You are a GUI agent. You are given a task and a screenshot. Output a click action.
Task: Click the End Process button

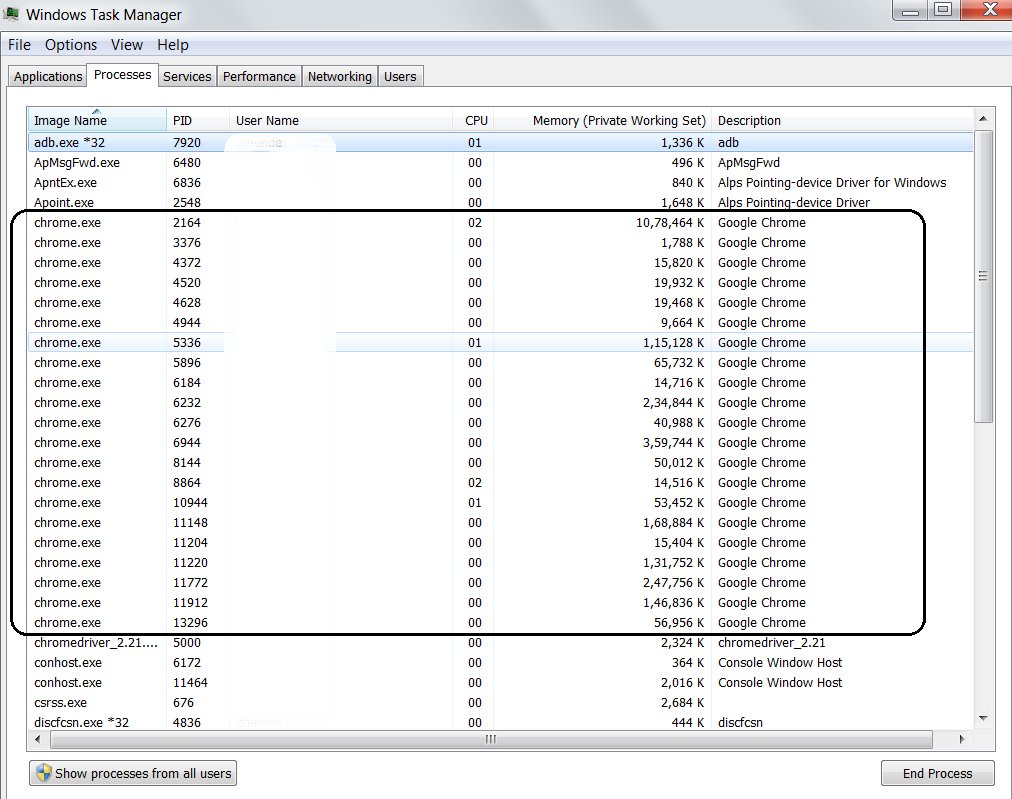coord(937,773)
